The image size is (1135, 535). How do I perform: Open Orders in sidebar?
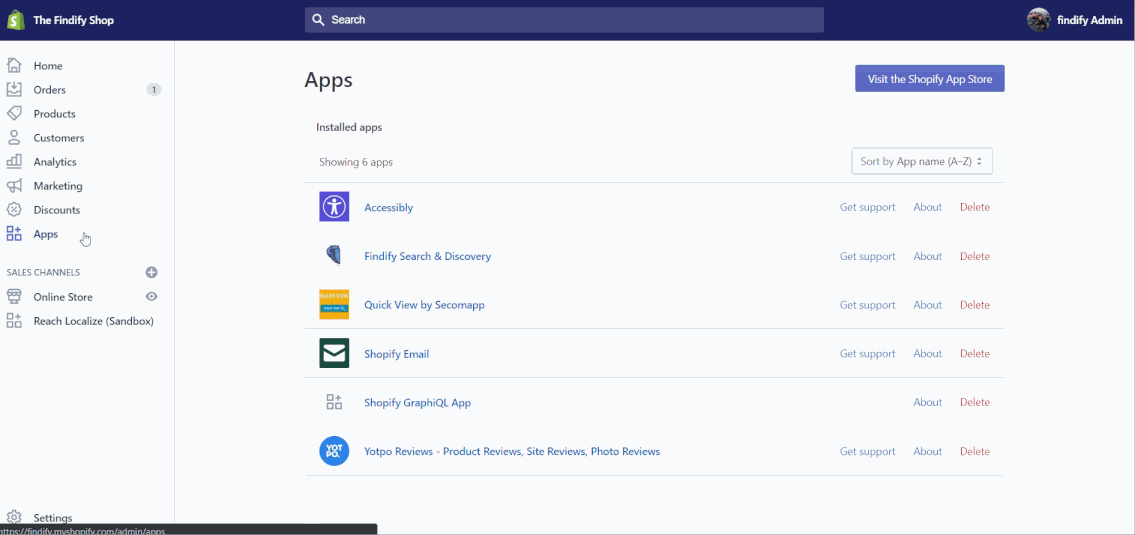pyautogui.click(x=49, y=90)
